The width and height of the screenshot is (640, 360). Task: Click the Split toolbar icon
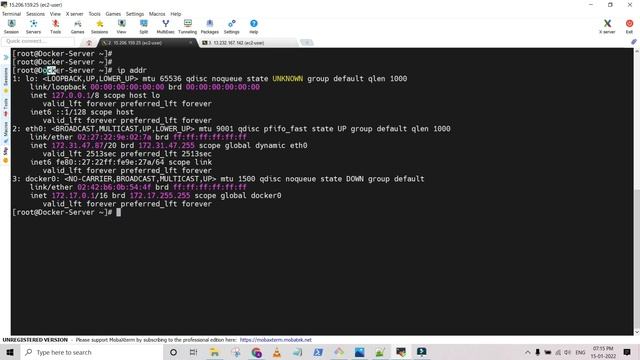tap(144, 27)
